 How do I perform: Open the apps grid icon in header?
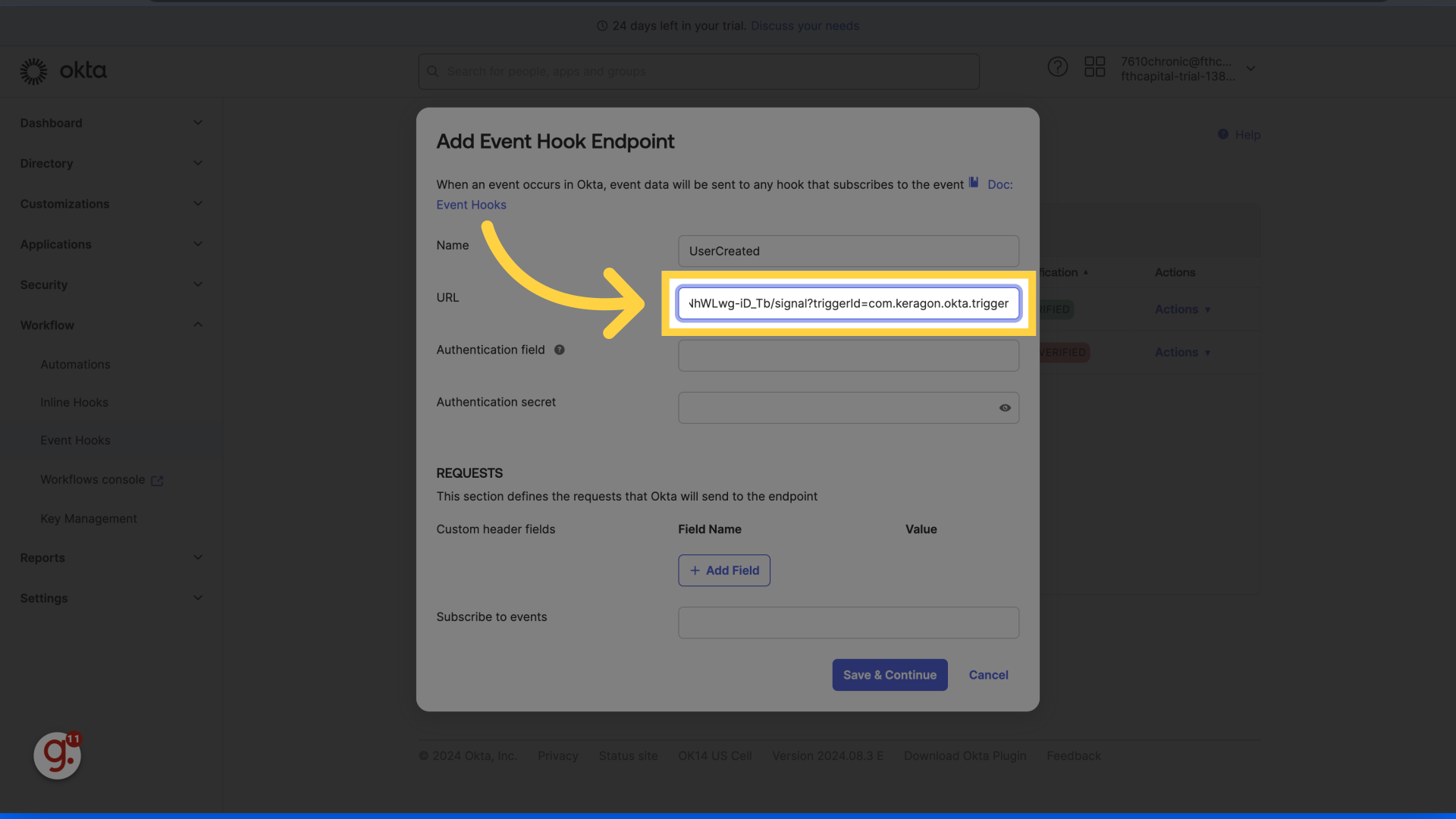pyautogui.click(x=1094, y=67)
